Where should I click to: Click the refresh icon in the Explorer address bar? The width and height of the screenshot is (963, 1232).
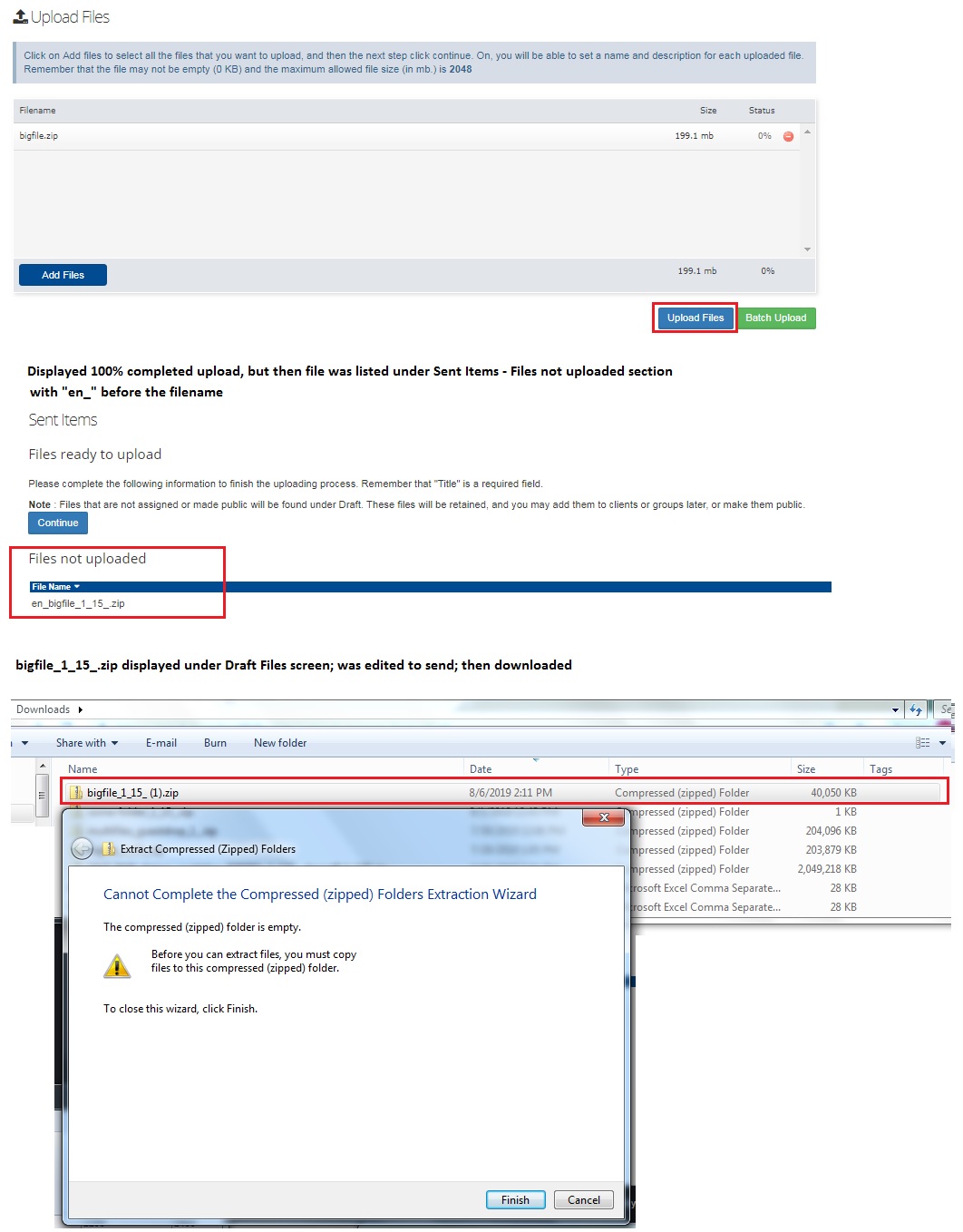[x=916, y=709]
